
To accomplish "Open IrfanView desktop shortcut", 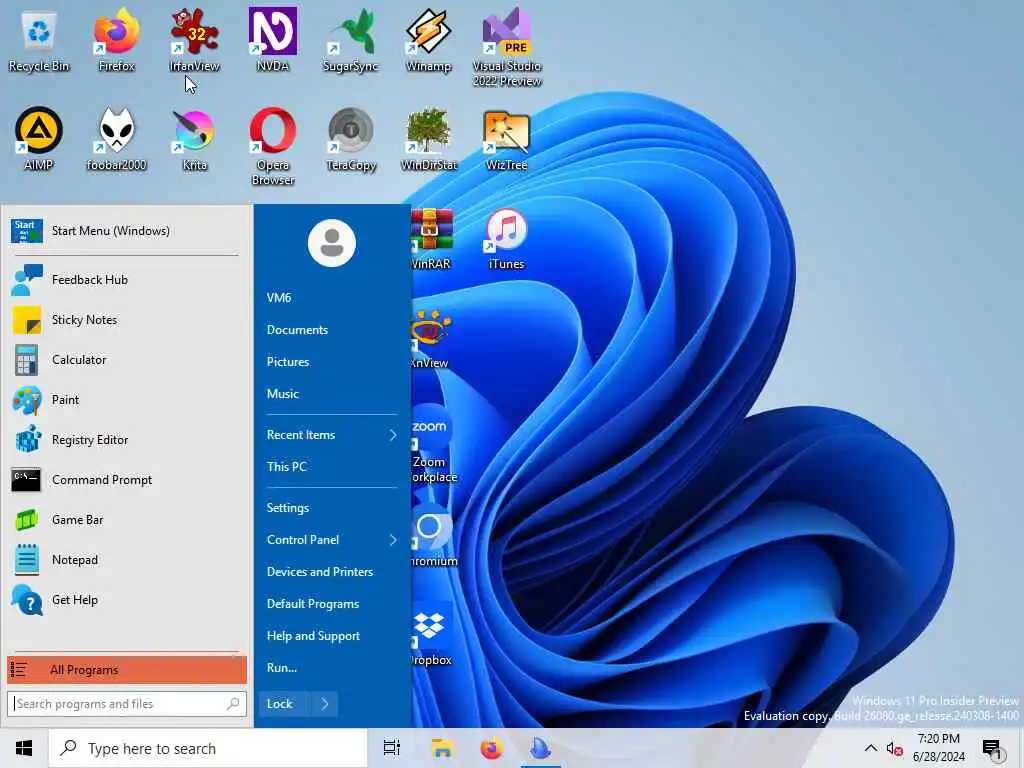I will [194, 40].
